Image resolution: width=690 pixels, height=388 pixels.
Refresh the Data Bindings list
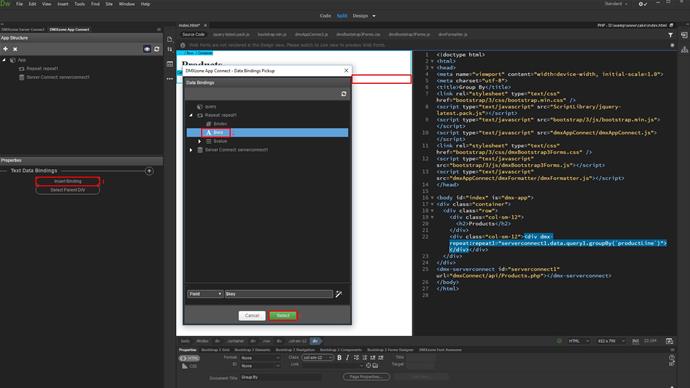point(344,94)
